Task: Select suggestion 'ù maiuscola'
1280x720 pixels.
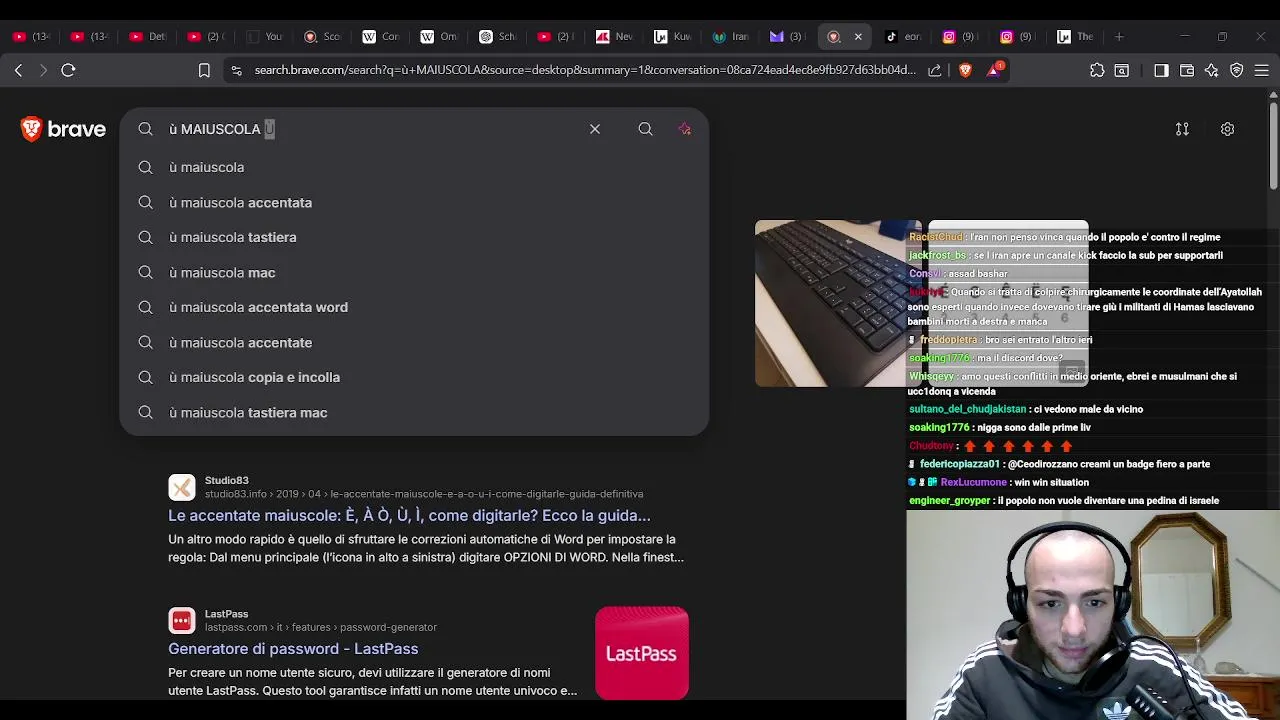Action: tap(414, 167)
